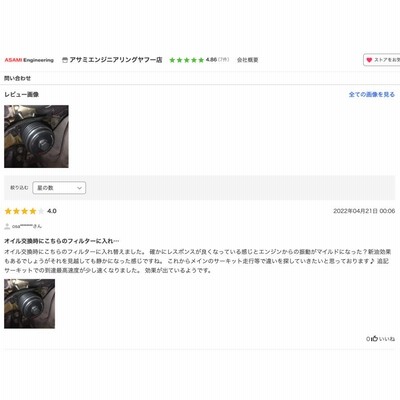Click the heart icon on the favorite store button
The height and width of the screenshot is (400, 400).
[369, 60]
